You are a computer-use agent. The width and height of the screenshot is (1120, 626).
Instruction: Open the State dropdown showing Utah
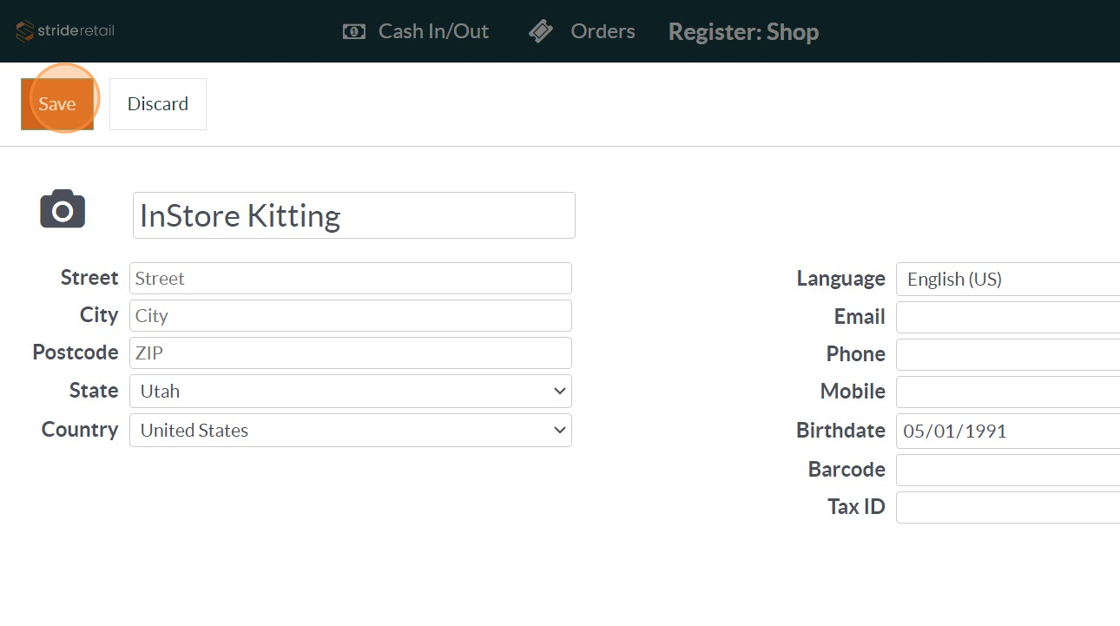point(351,391)
